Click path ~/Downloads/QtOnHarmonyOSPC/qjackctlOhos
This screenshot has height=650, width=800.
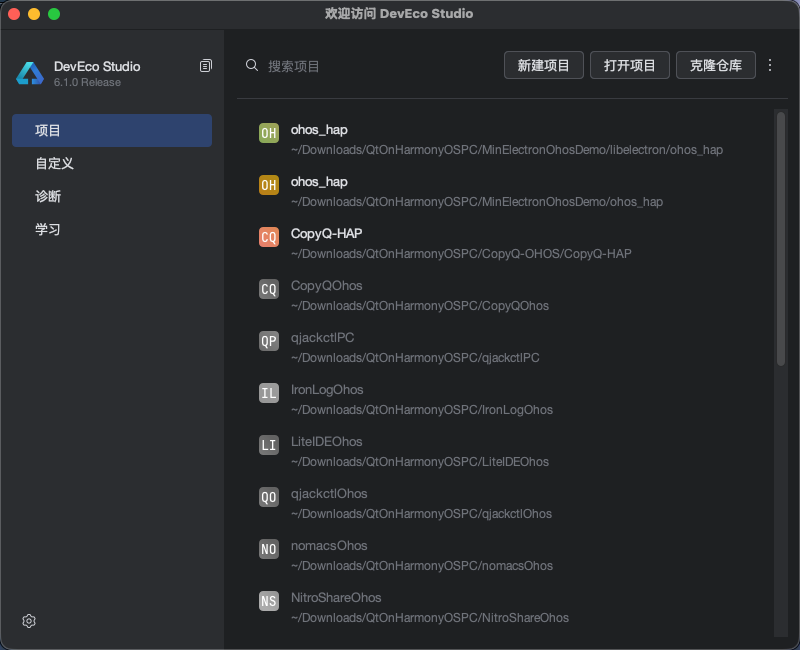coord(421,514)
